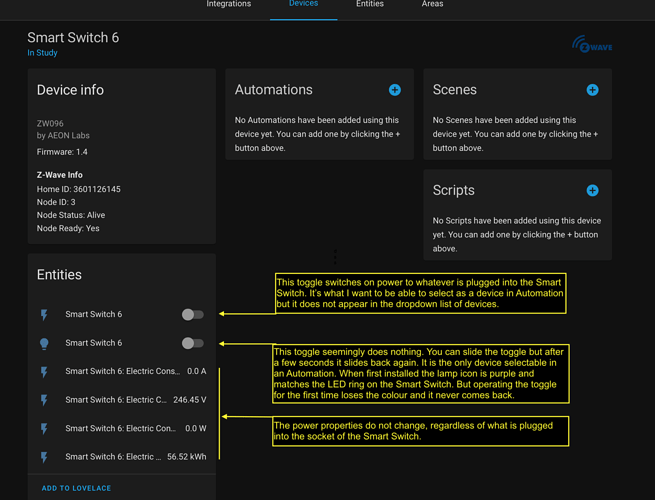Click the flash icon beside first Smart Switch 6
This screenshot has height=500, width=655.
(x=44, y=315)
